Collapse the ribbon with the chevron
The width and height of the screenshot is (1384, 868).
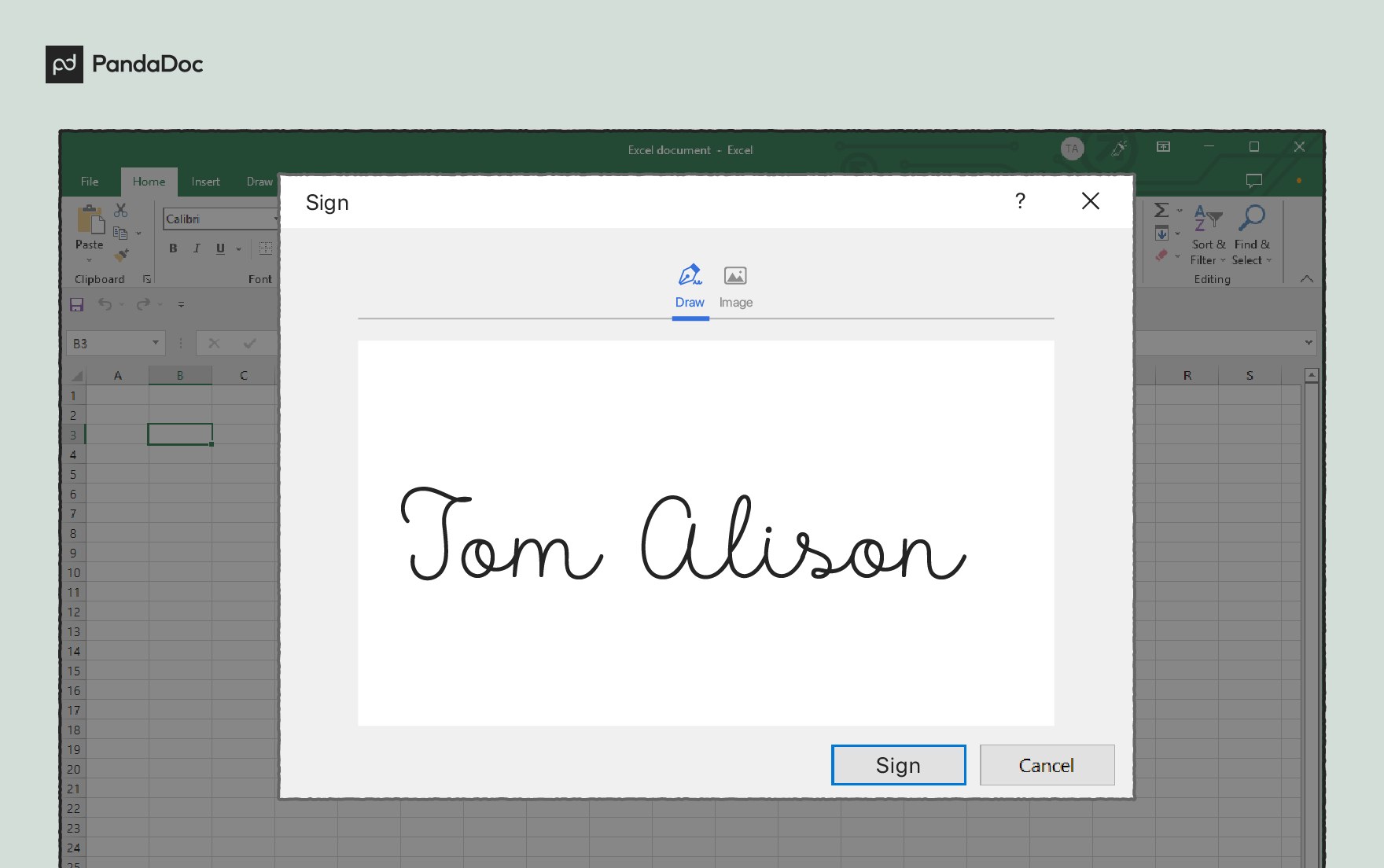[x=1305, y=278]
